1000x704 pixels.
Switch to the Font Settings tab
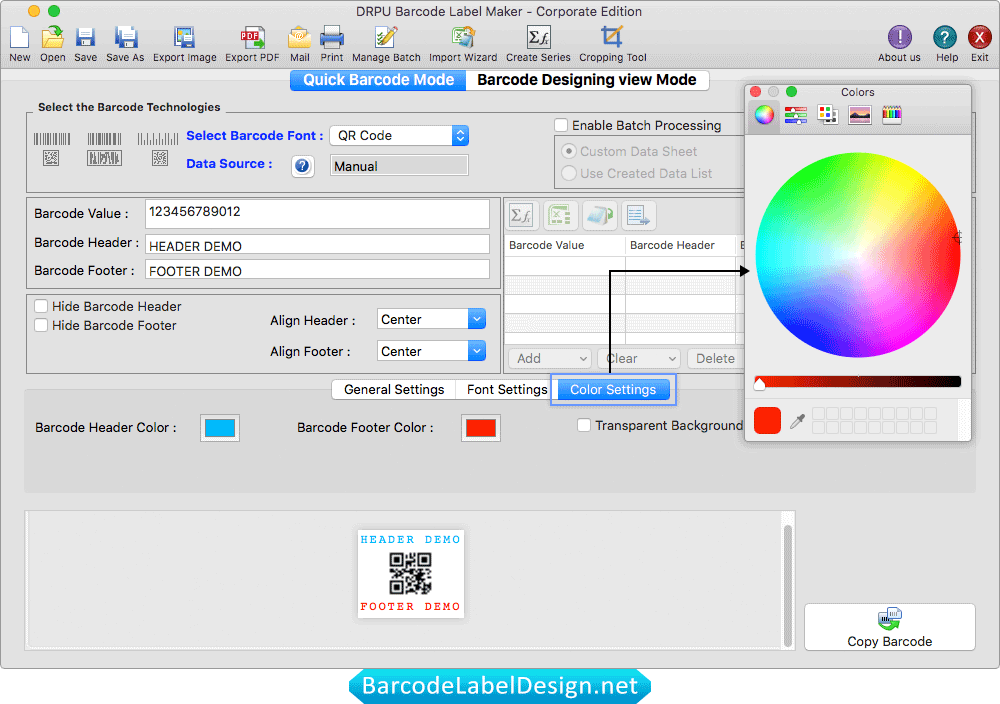507,389
